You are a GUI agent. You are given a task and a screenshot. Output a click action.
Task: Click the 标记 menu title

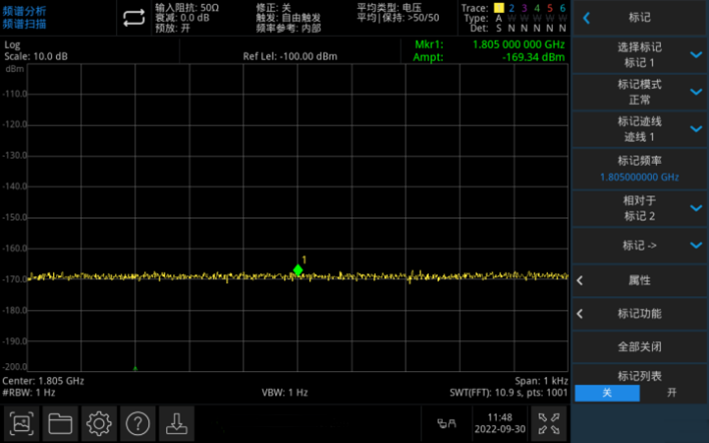(x=639, y=18)
